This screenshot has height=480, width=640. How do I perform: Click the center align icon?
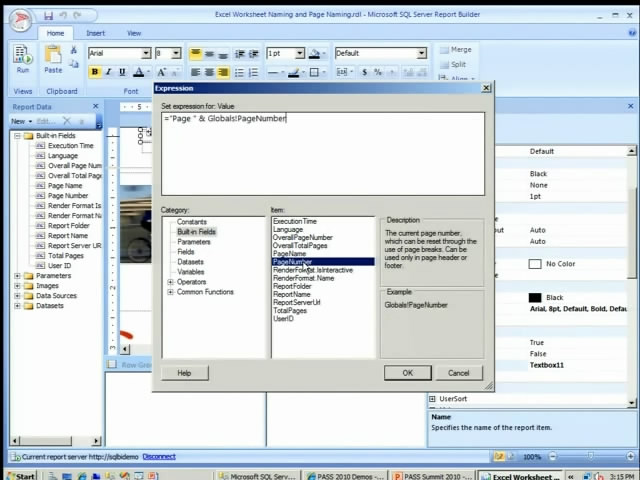(x=209, y=72)
